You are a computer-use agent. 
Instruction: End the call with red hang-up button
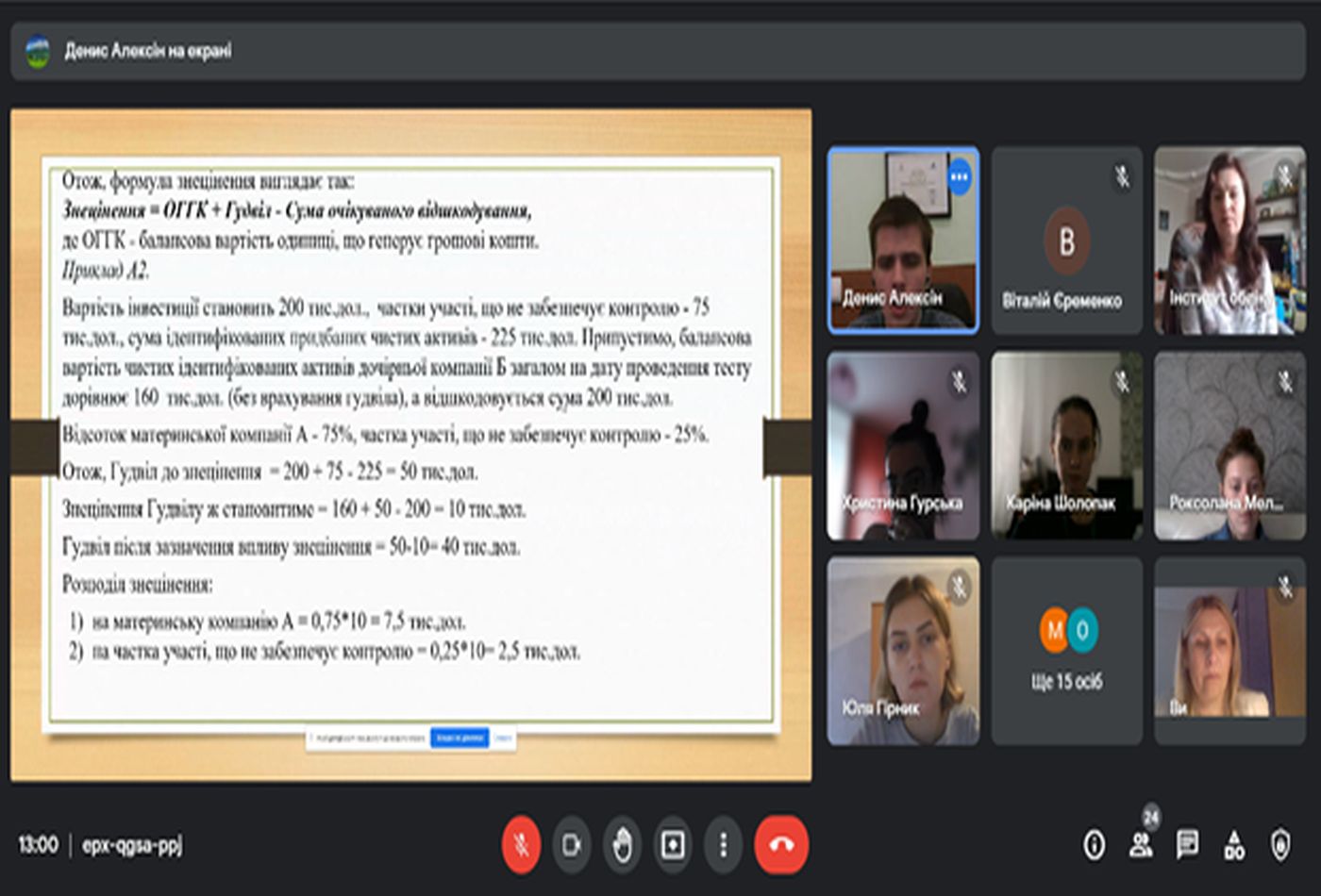[x=781, y=844]
